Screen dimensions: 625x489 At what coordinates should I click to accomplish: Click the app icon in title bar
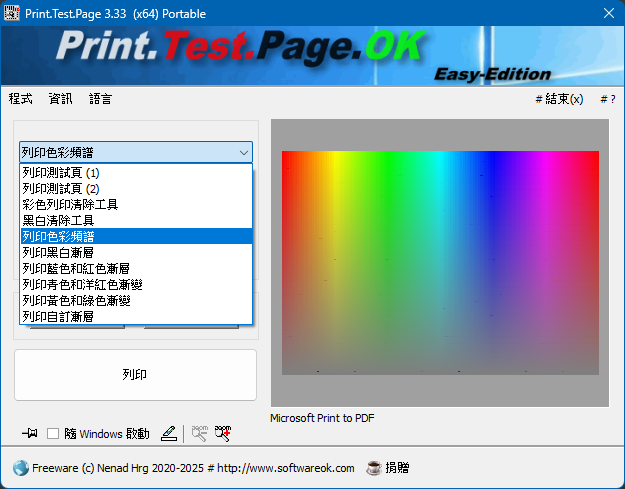tap(13, 12)
